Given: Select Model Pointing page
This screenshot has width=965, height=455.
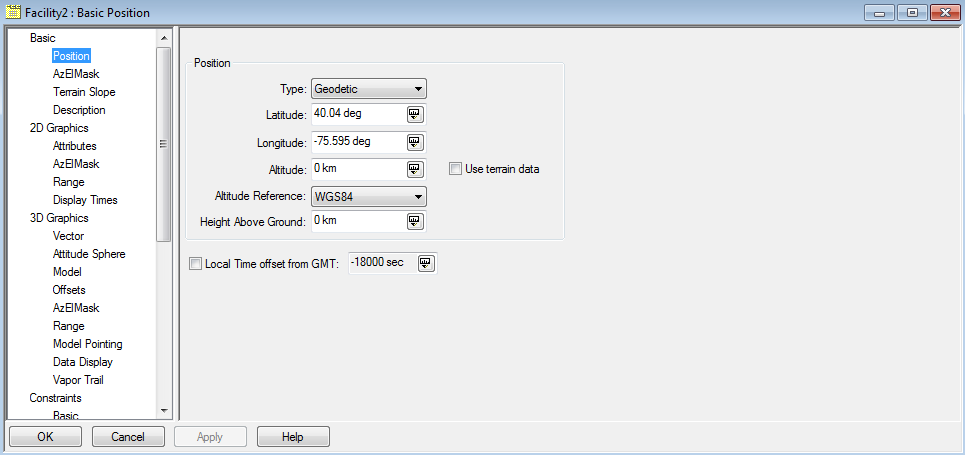Looking at the screenshot, I should click(87, 344).
